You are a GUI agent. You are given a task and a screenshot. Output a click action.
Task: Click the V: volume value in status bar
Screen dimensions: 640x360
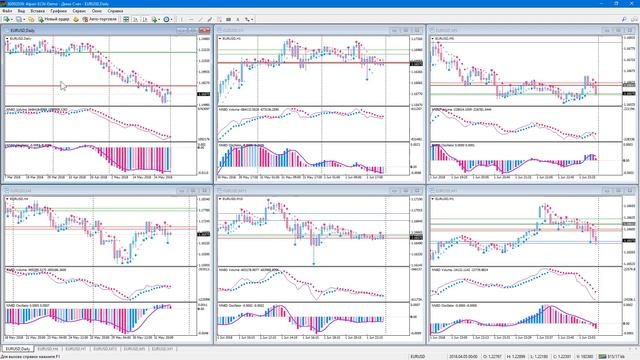[x=584, y=356]
